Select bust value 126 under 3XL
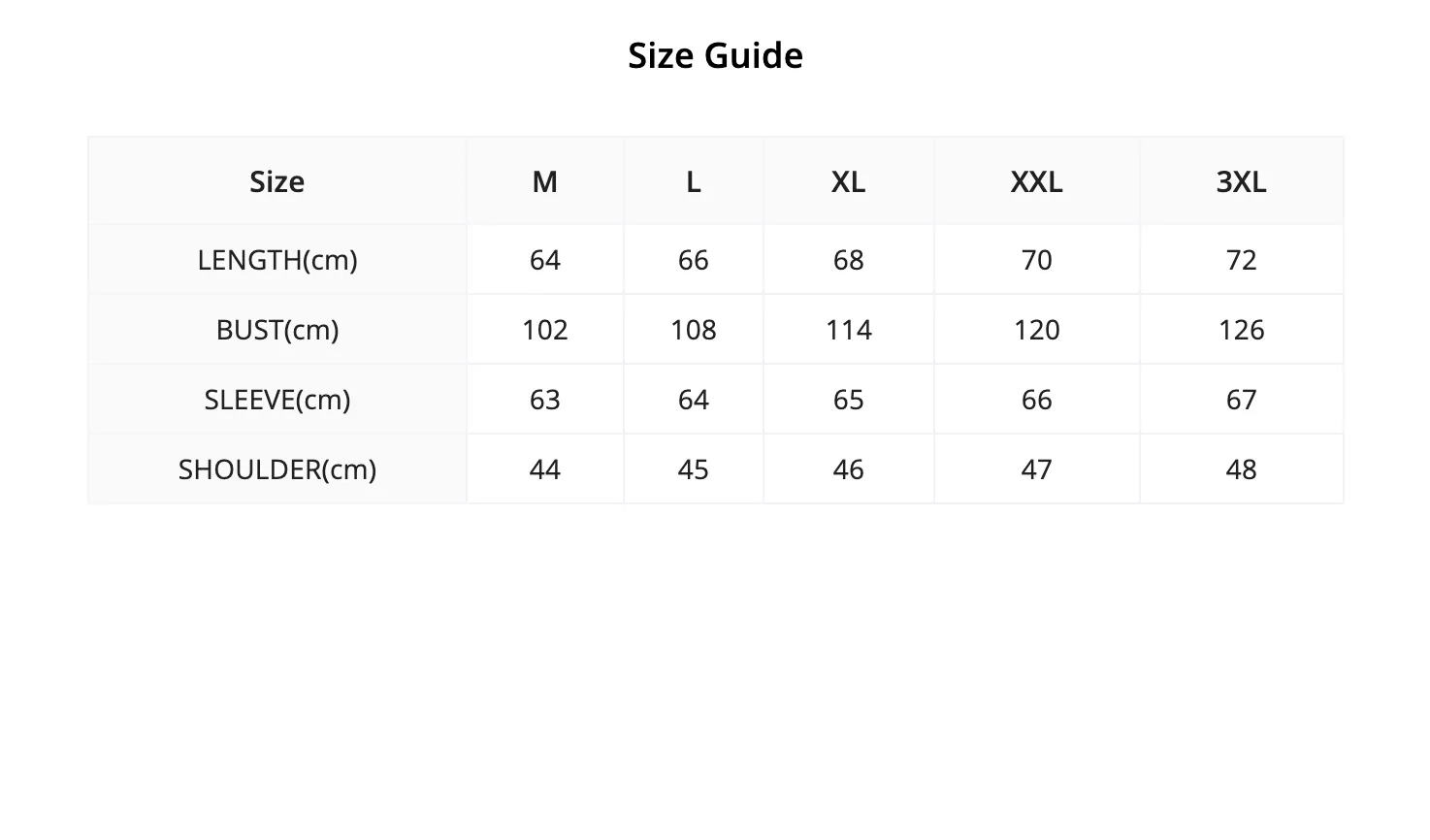The image size is (1430, 840). point(1242,330)
